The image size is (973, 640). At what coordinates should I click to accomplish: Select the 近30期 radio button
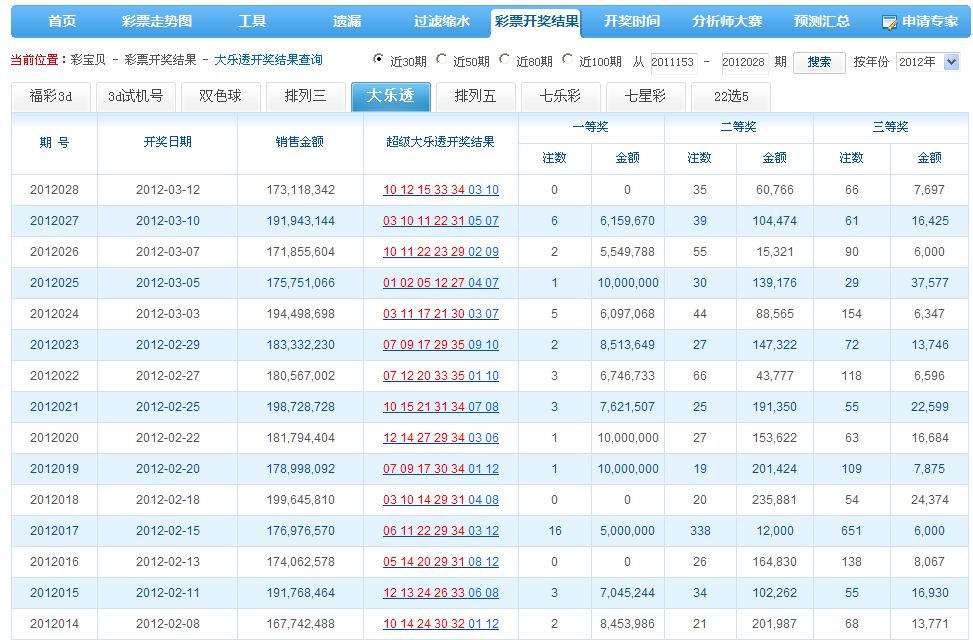(378, 59)
